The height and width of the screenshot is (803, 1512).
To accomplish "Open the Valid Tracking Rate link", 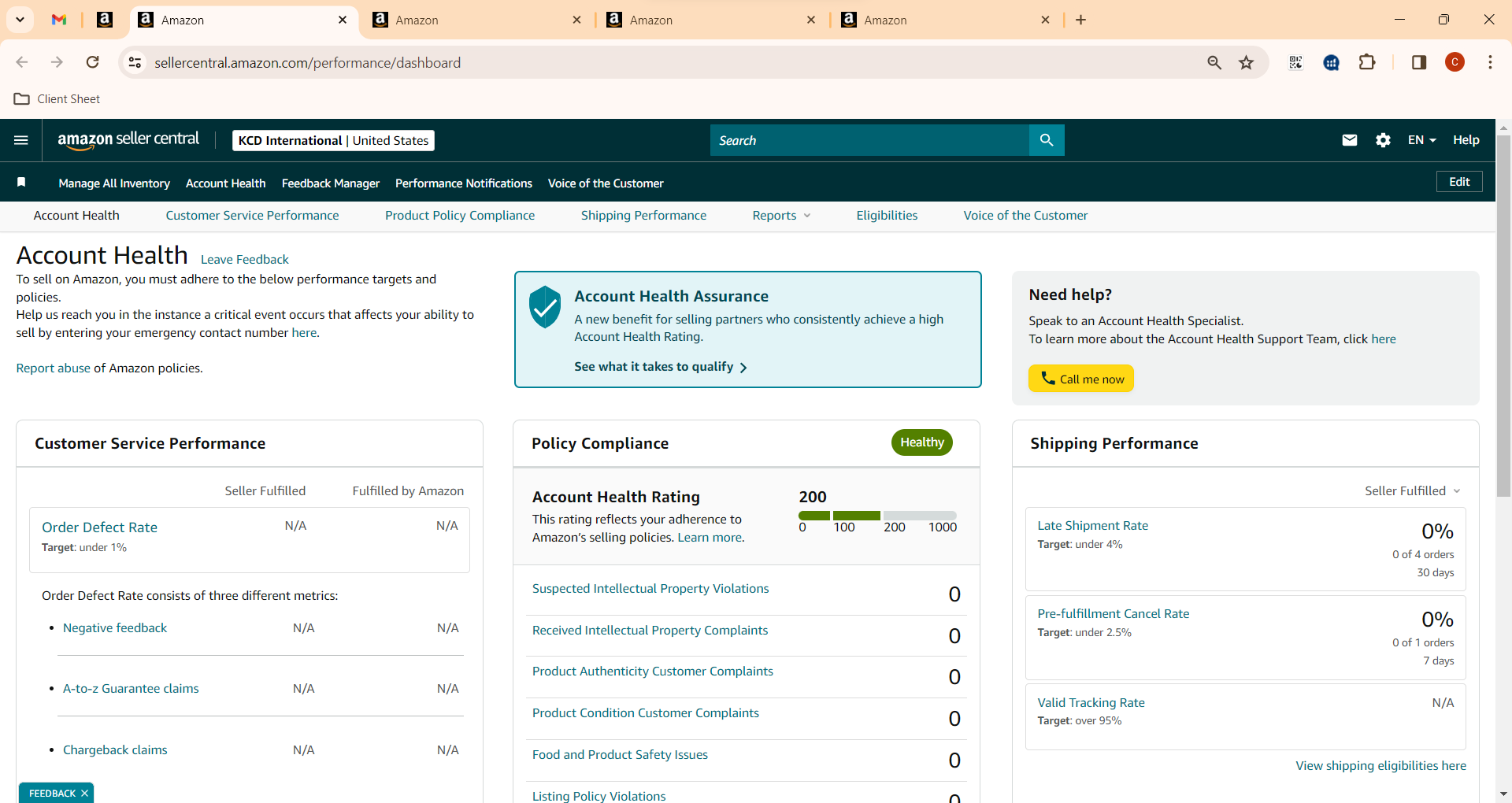I will 1091,702.
